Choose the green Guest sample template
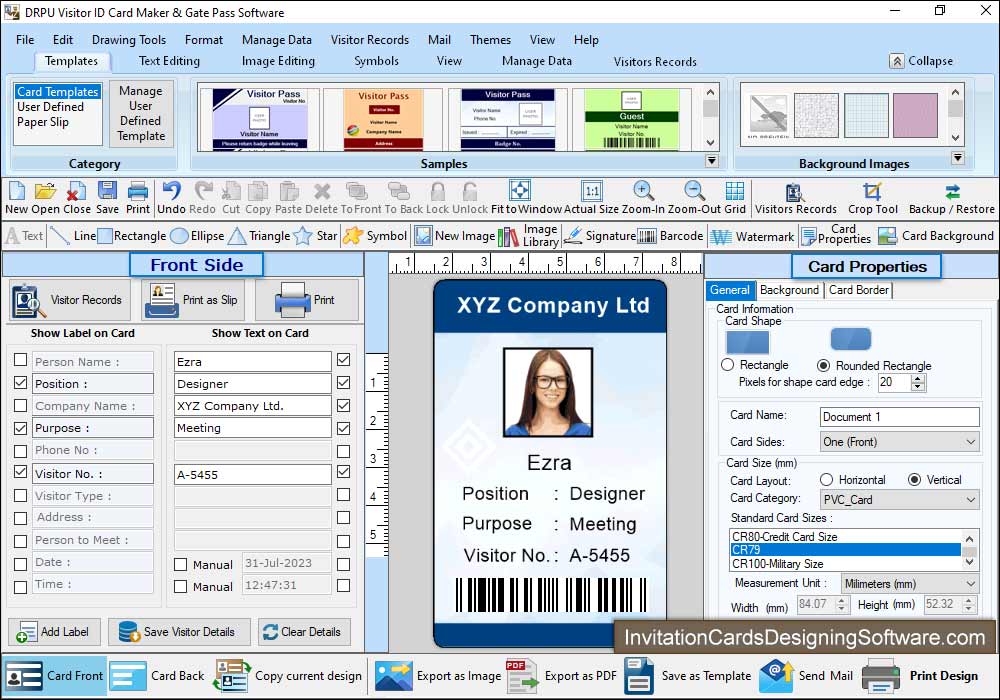 point(631,119)
